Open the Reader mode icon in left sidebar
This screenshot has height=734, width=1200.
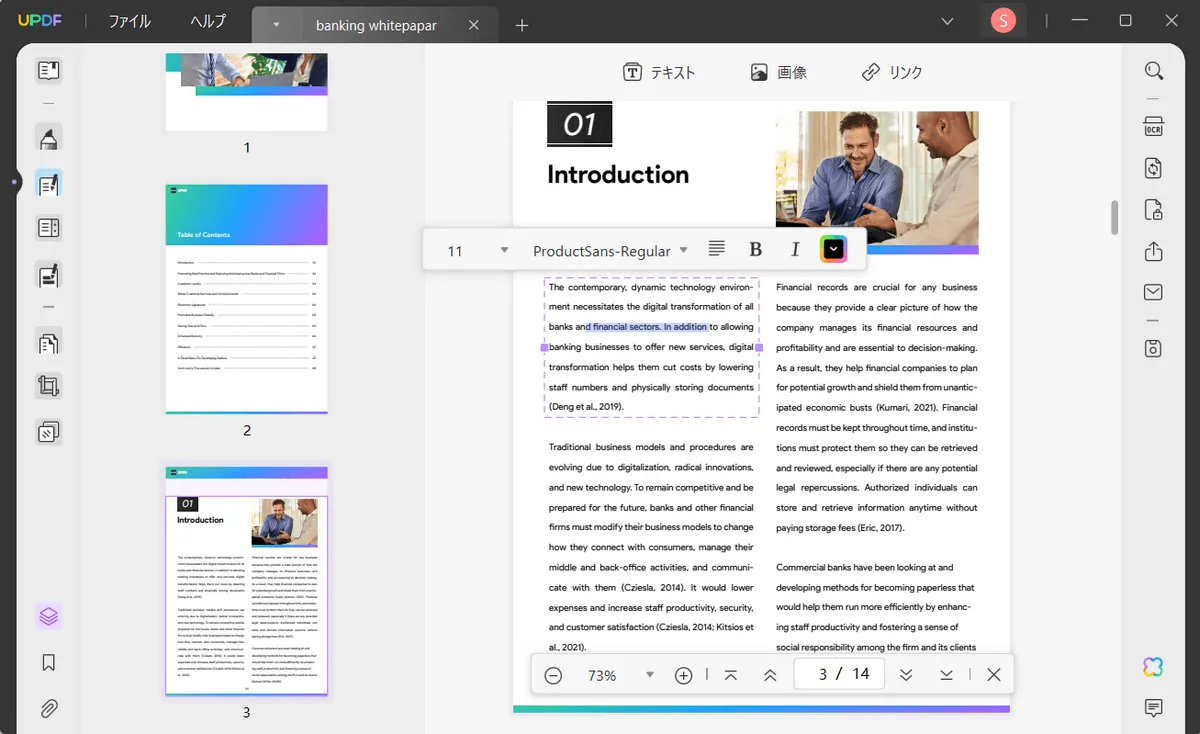[48, 71]
